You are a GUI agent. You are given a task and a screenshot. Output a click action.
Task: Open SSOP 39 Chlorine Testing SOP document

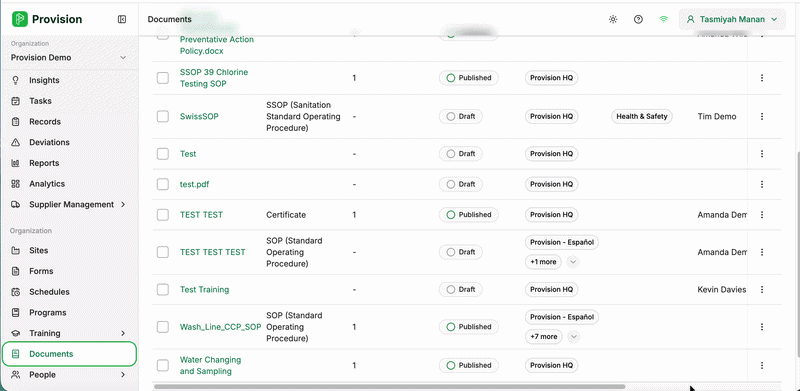[x=214, y=78]
